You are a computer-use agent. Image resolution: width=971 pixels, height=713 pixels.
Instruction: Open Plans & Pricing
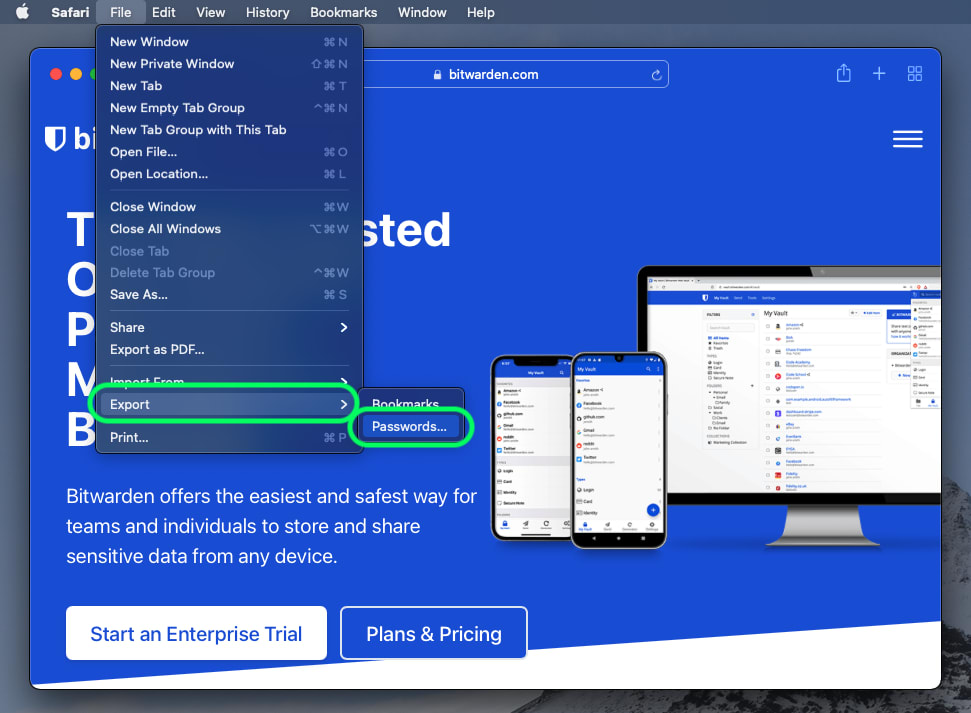click(x=433, y=633)
